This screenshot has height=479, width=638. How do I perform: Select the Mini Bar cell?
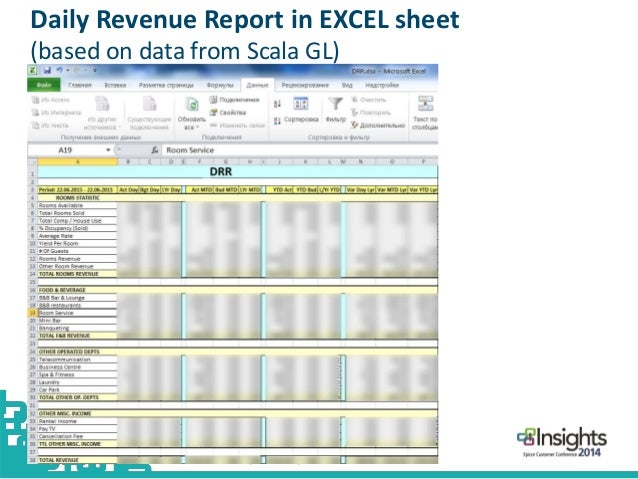click(77, 321)
